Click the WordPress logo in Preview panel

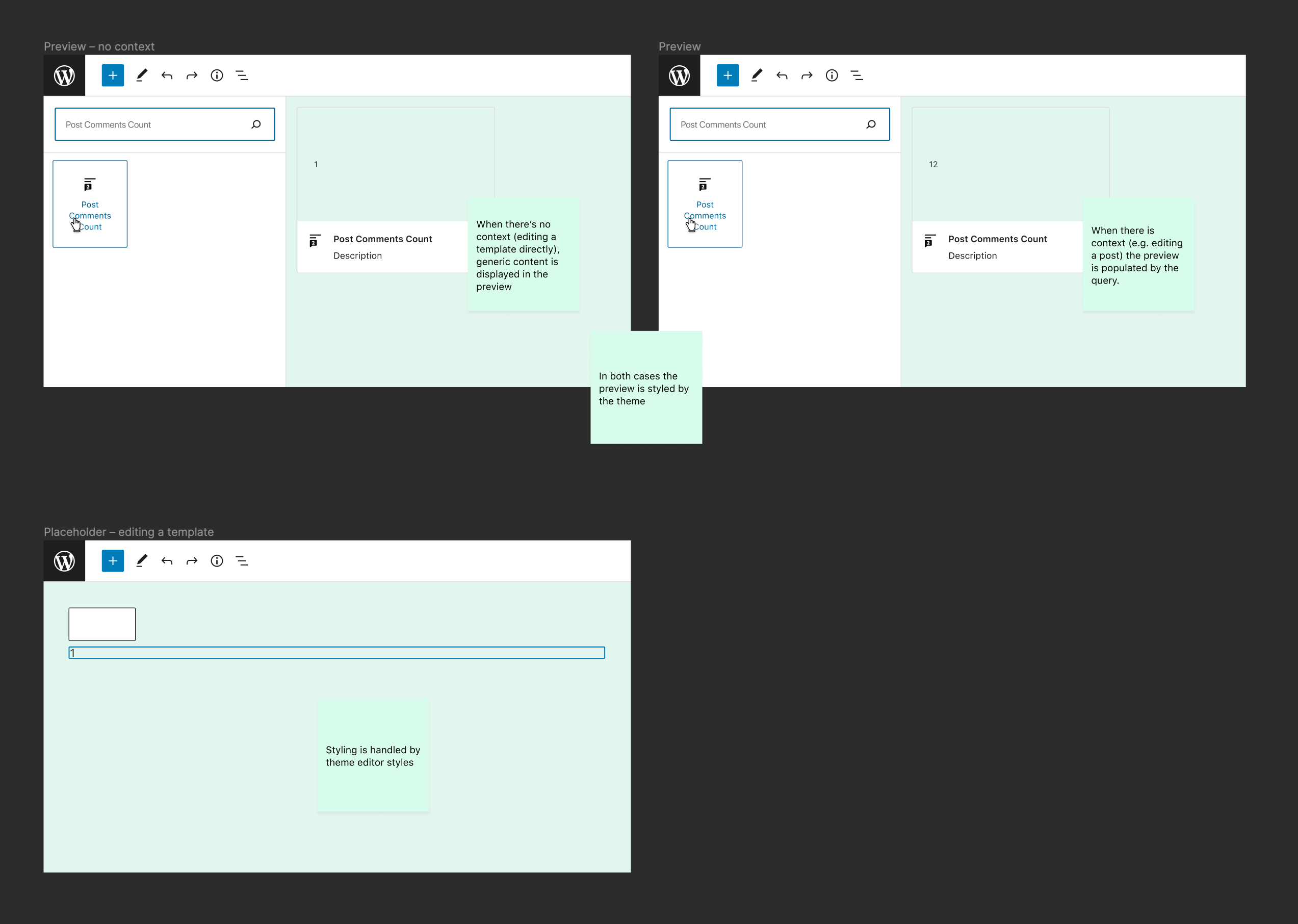point(680,75)
